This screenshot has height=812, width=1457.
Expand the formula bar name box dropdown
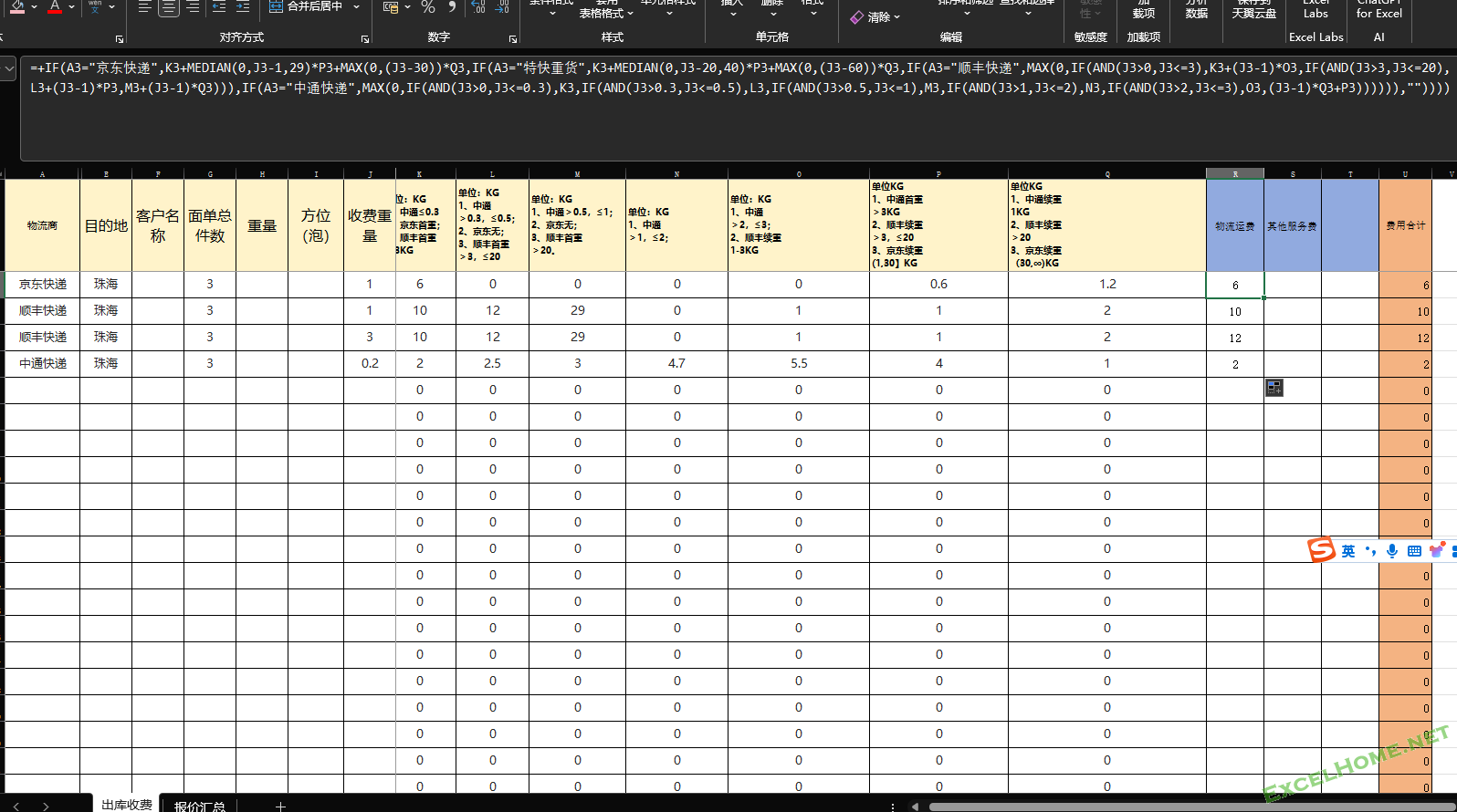click(x=8, y=68)
